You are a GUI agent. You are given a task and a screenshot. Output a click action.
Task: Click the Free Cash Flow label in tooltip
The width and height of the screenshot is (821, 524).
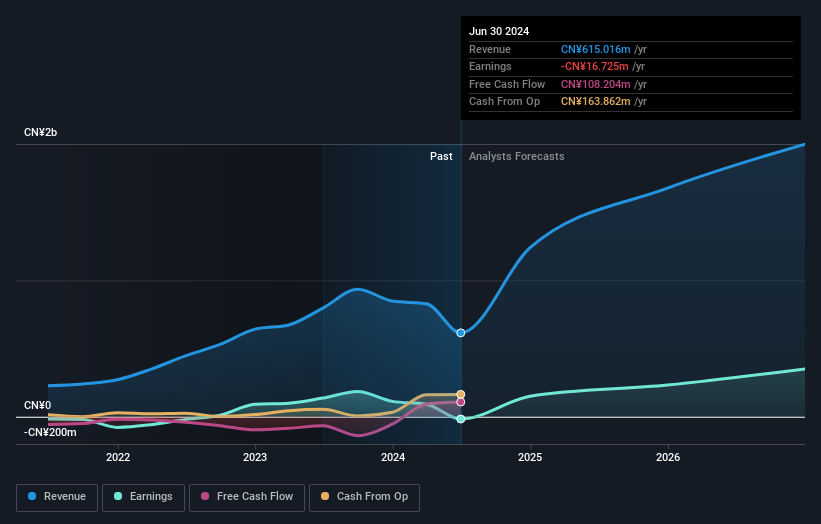click(x=507, y=84)
